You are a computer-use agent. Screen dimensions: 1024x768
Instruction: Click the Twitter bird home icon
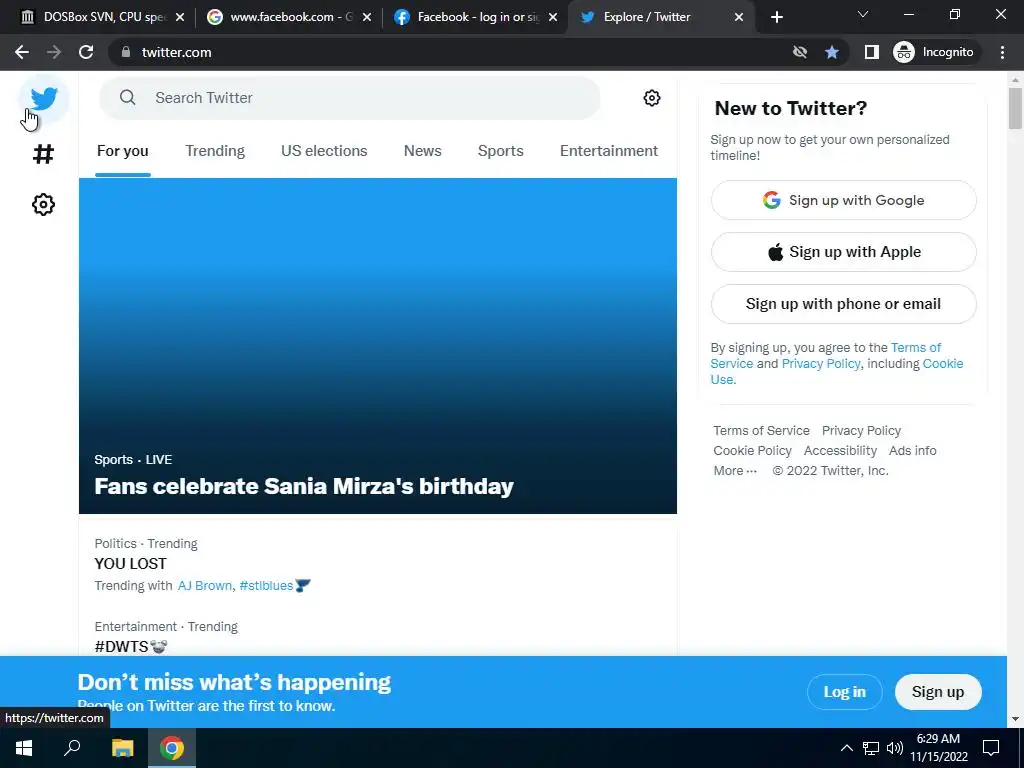pos(44,99)
